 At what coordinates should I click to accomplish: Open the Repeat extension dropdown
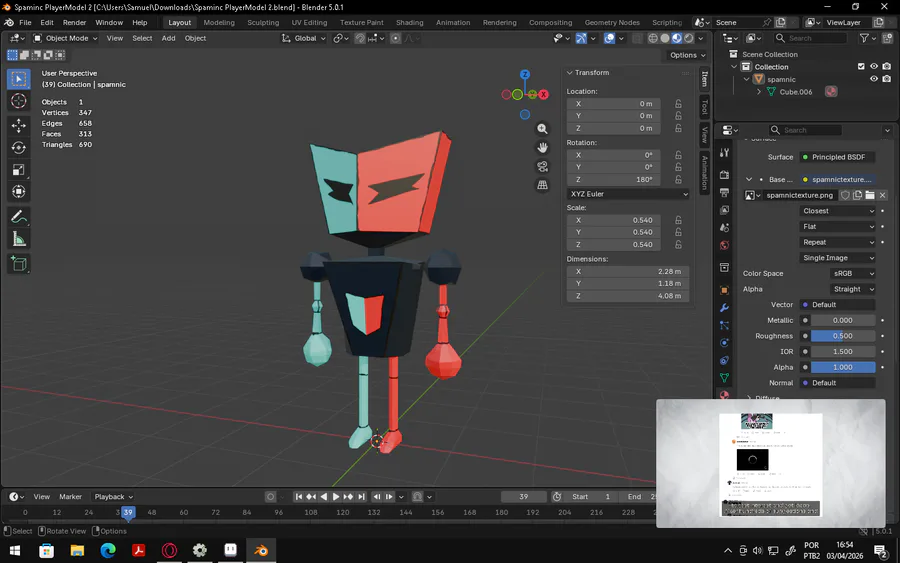(837, 242)
